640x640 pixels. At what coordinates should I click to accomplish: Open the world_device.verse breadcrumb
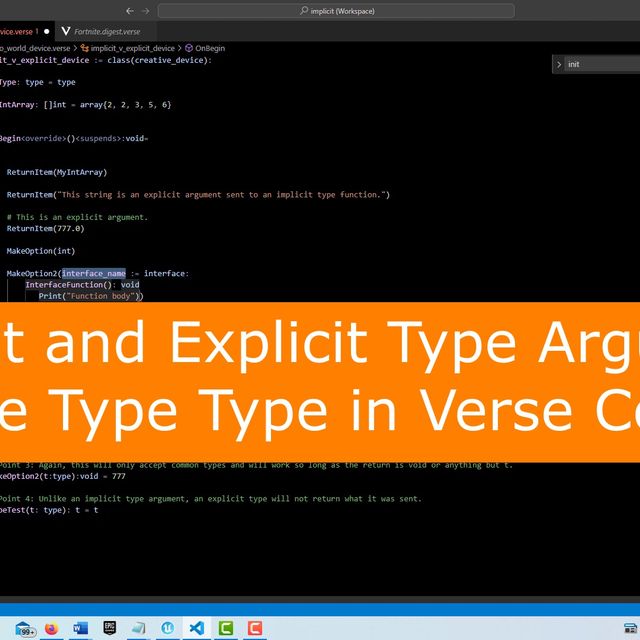35,48
